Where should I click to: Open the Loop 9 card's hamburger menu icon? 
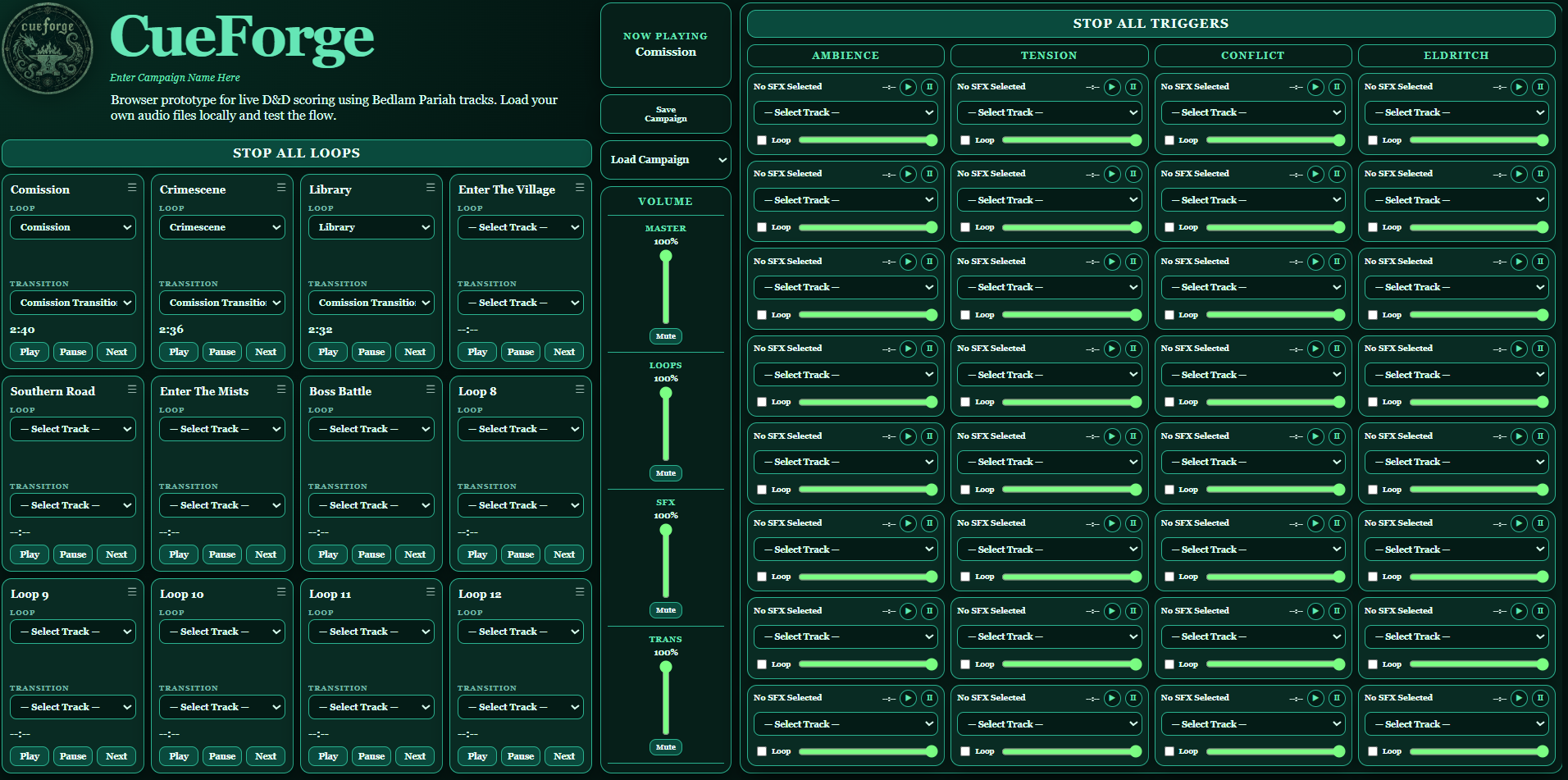[132, 592]
